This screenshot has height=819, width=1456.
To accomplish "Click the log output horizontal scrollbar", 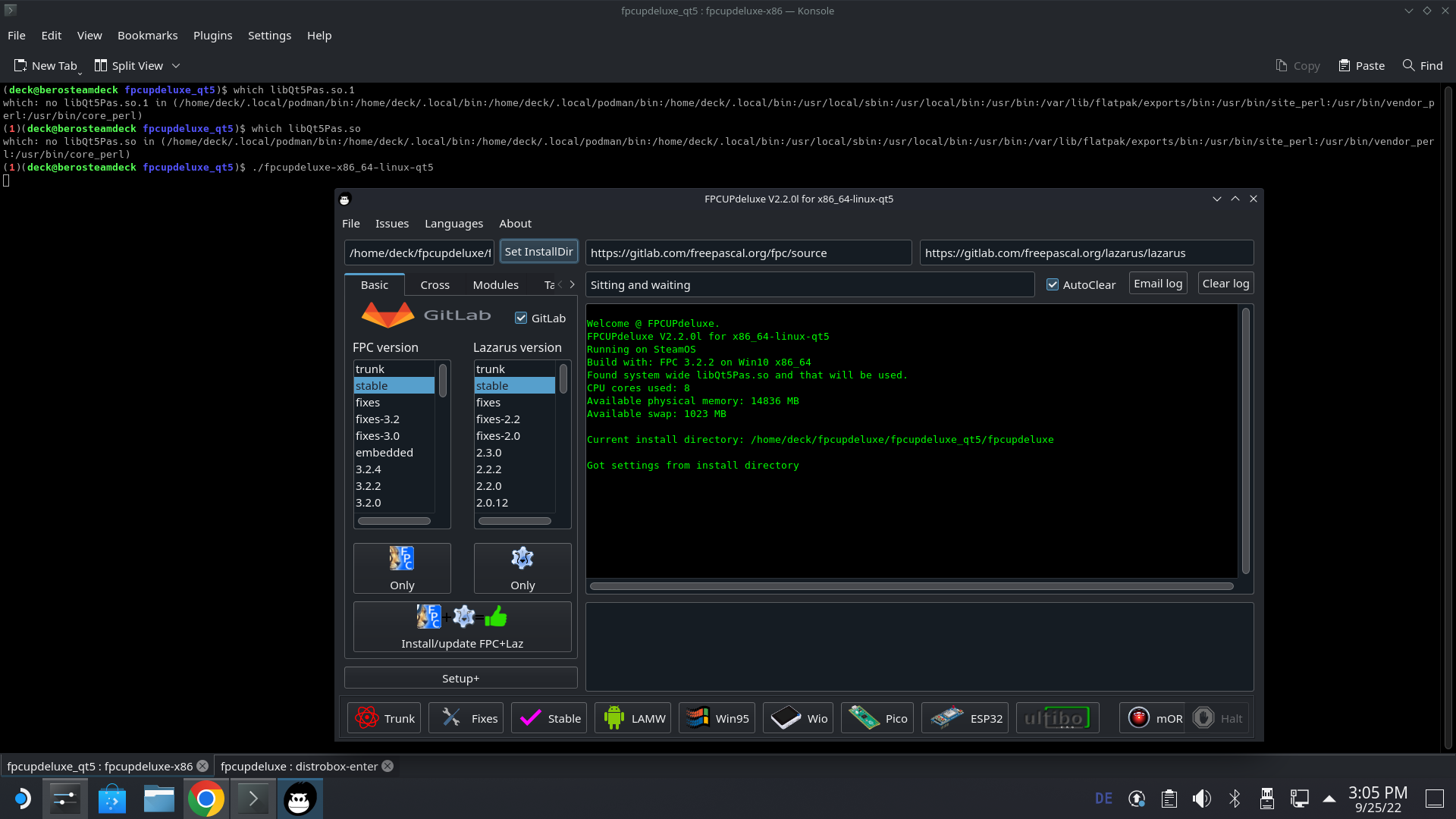I will (x=911, y=586).
